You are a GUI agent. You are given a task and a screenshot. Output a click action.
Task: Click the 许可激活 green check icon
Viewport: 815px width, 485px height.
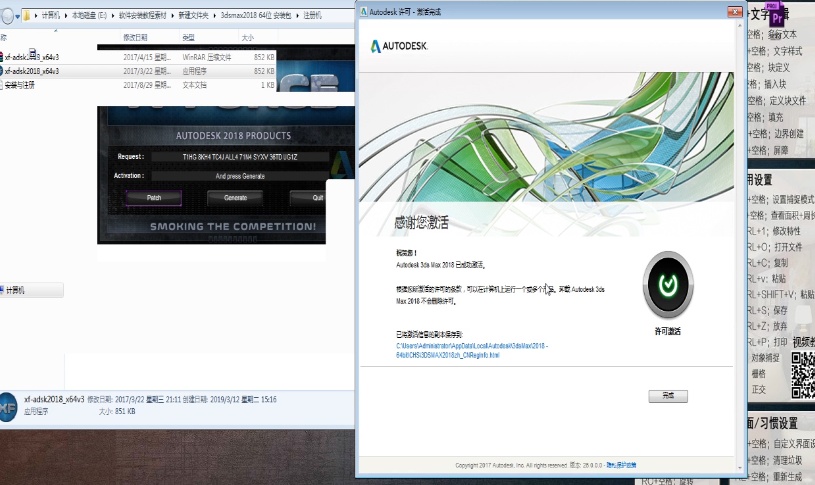pyautogui.click(x=668, y=284)
